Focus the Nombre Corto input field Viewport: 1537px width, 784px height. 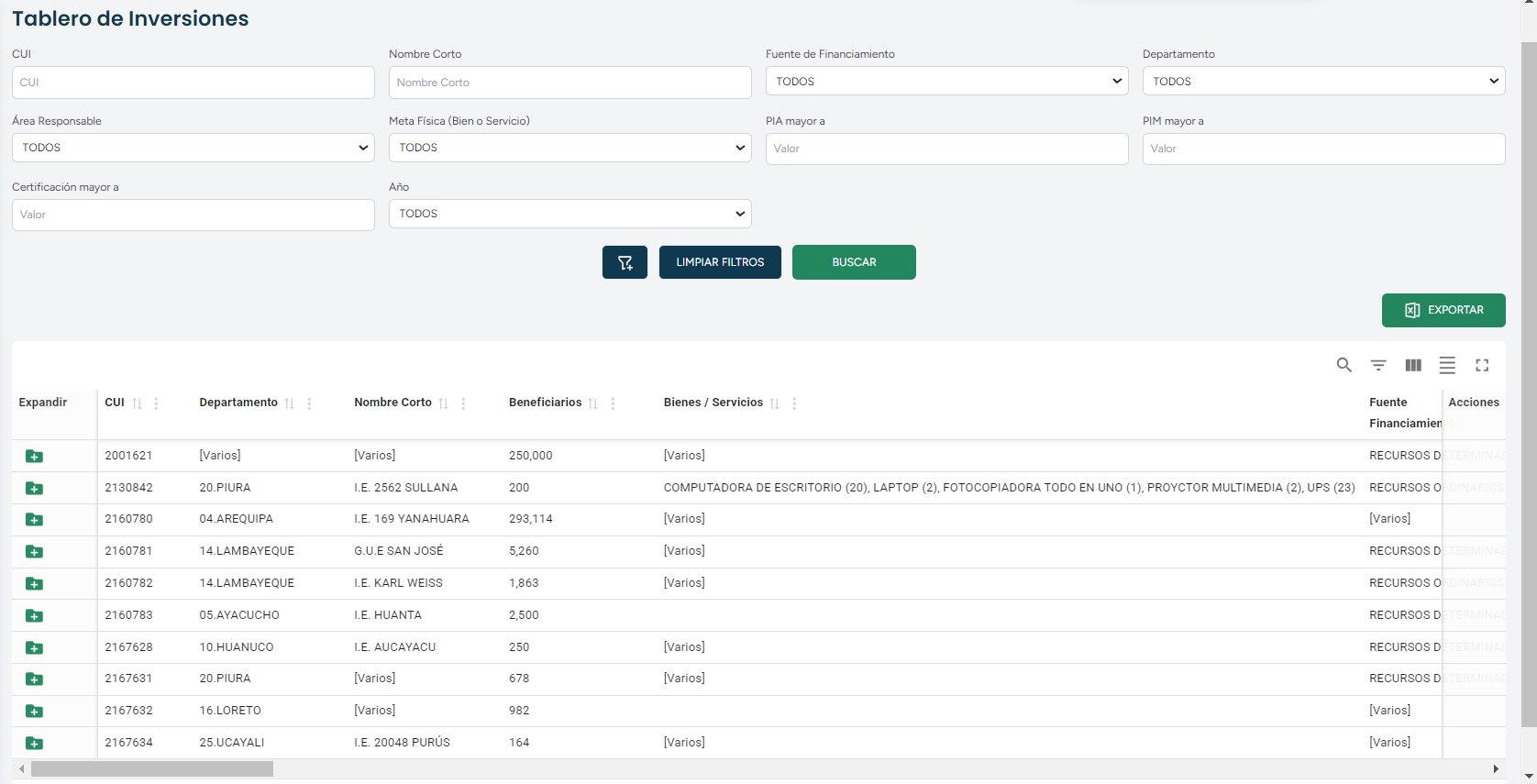click(x=569, y=83)
